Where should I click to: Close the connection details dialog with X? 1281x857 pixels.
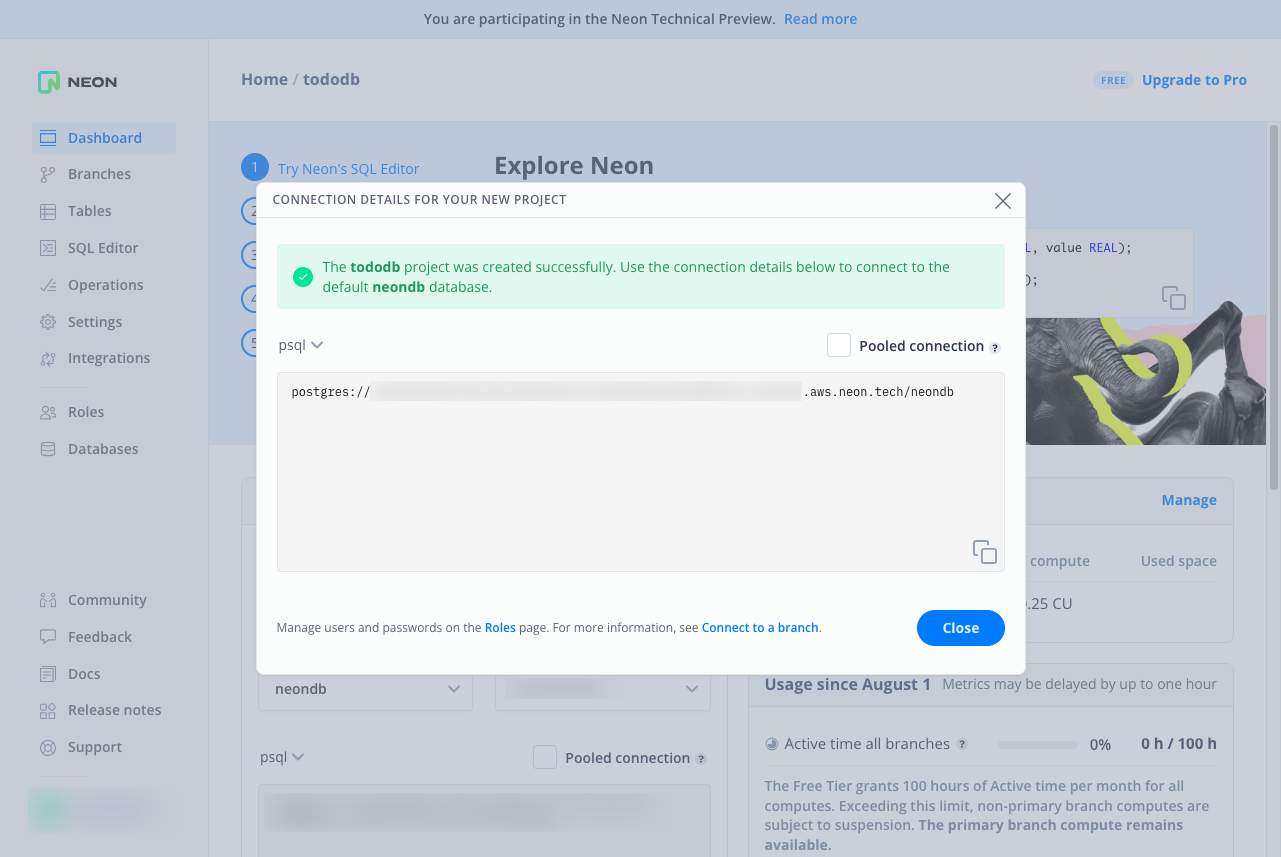(x=1003, y=200)
